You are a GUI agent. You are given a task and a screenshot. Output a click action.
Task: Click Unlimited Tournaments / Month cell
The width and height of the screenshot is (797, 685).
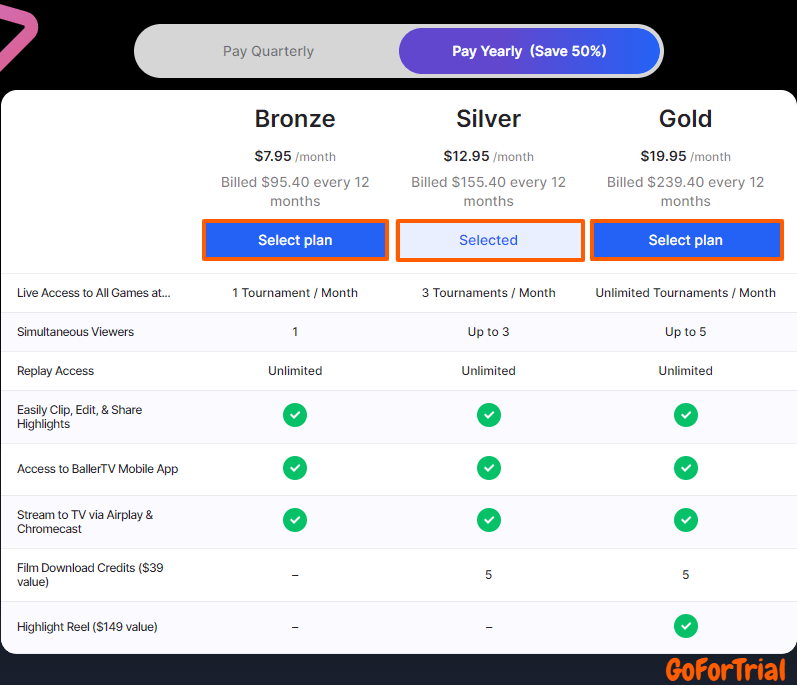[x=686, y=293]
